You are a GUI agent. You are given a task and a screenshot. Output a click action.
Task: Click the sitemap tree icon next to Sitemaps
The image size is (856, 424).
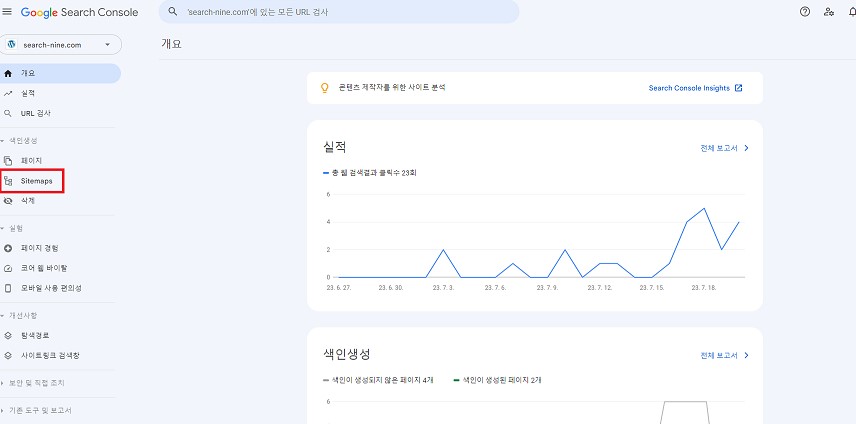(8, 181)
